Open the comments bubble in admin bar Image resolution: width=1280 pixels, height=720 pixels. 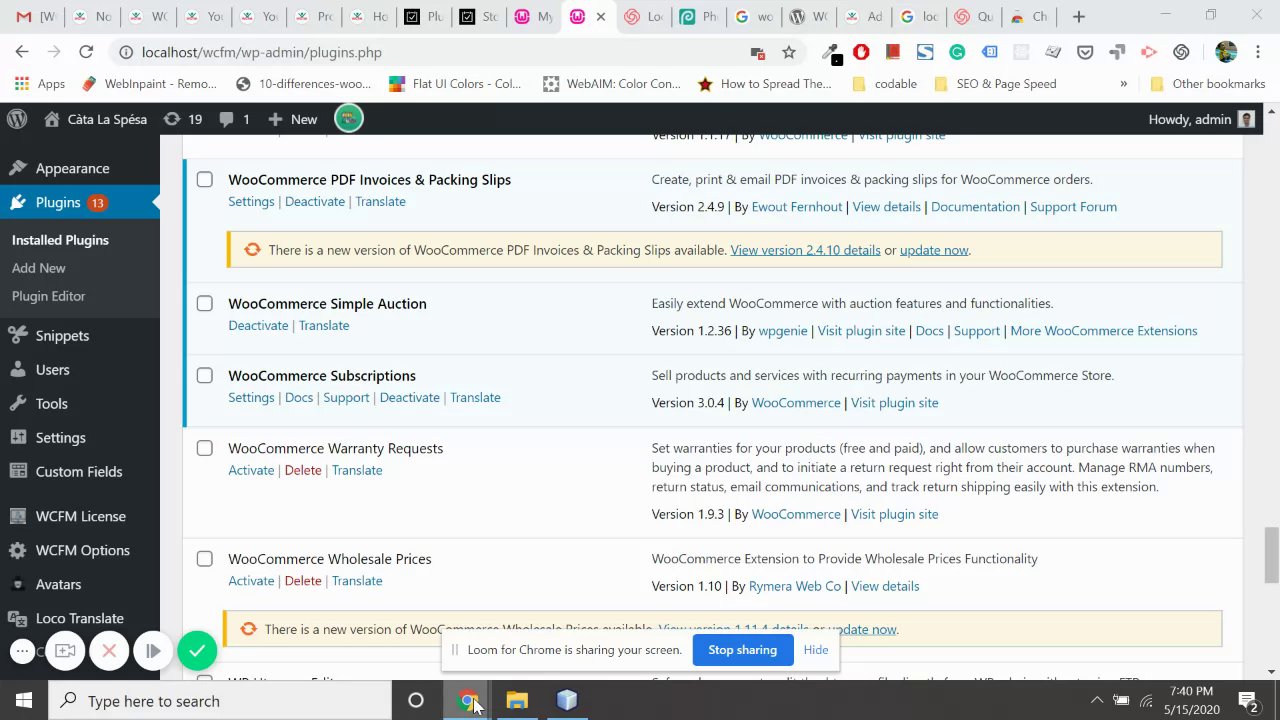click(234, 119)
